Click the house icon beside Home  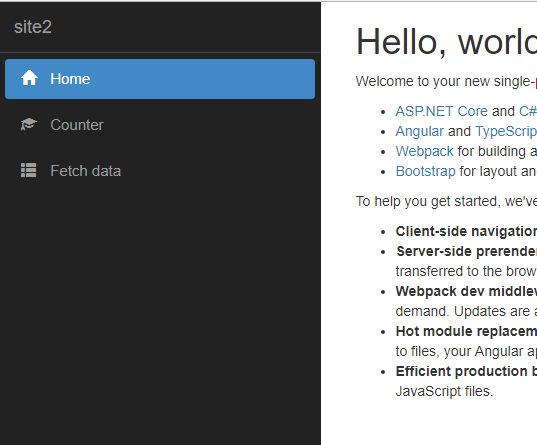(29, 78)
